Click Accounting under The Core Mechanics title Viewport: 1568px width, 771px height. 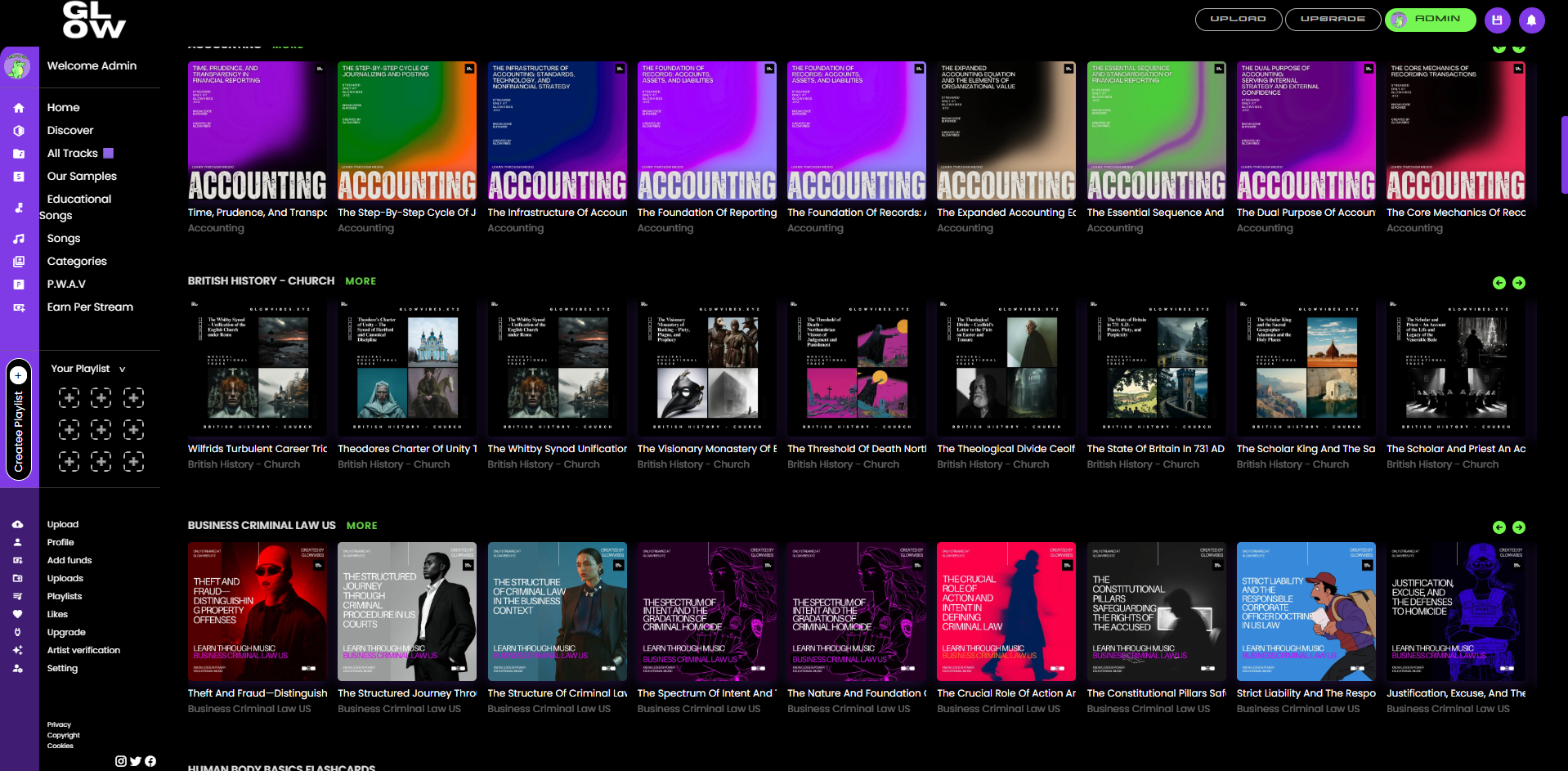[1414, 229]
